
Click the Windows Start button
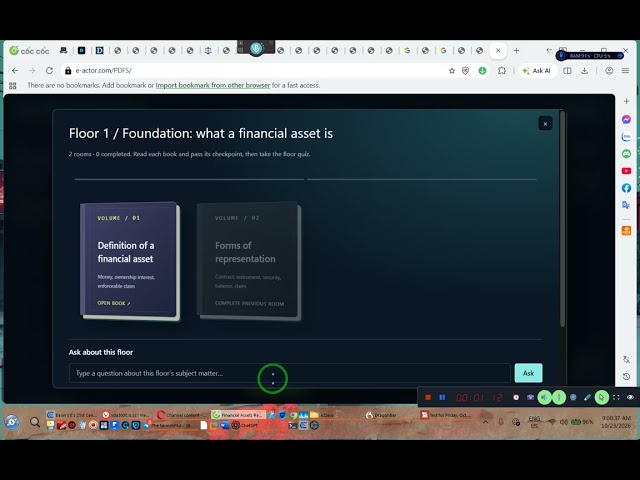click(x=12, y=422)
